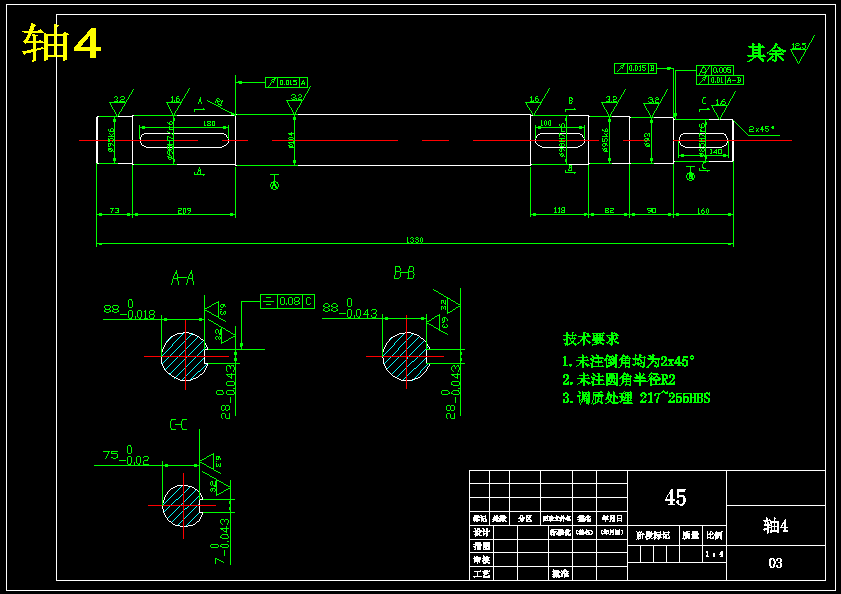Click the yellow 轴4 drawing title
Screen dimensions: 841x594
[61, 43]
